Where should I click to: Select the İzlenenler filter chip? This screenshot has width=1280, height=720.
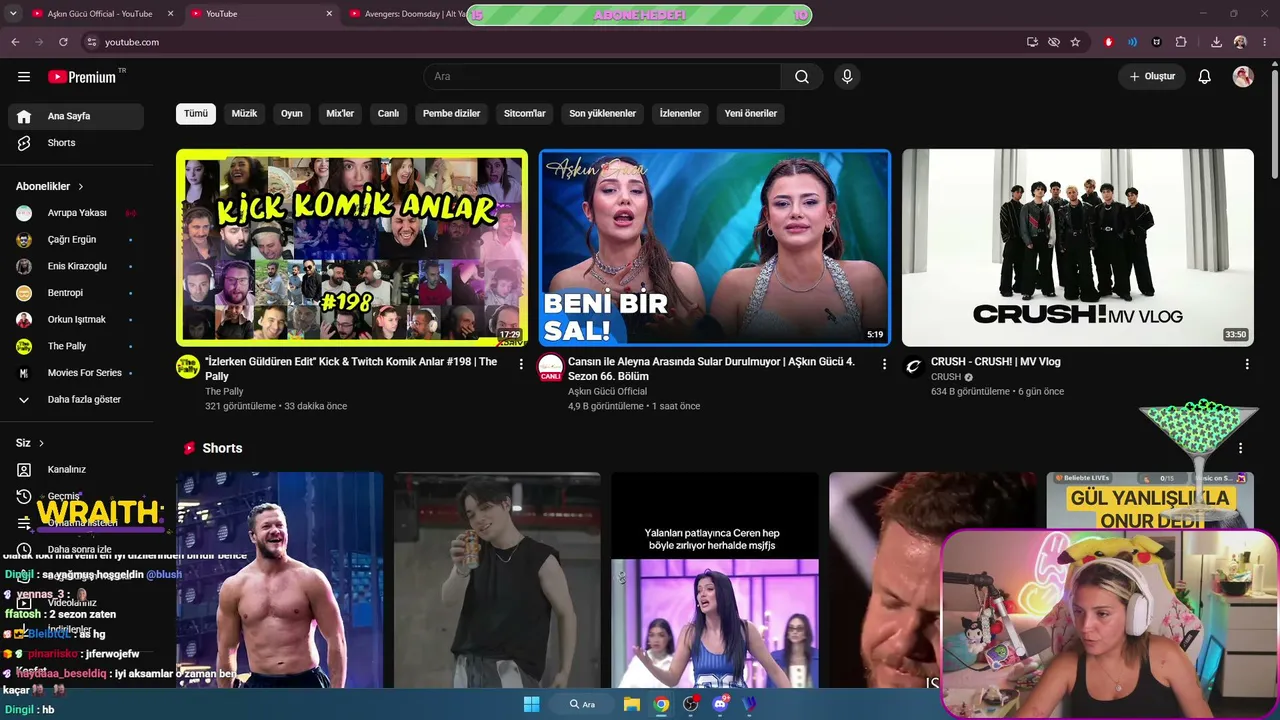[x=680, y=114]
